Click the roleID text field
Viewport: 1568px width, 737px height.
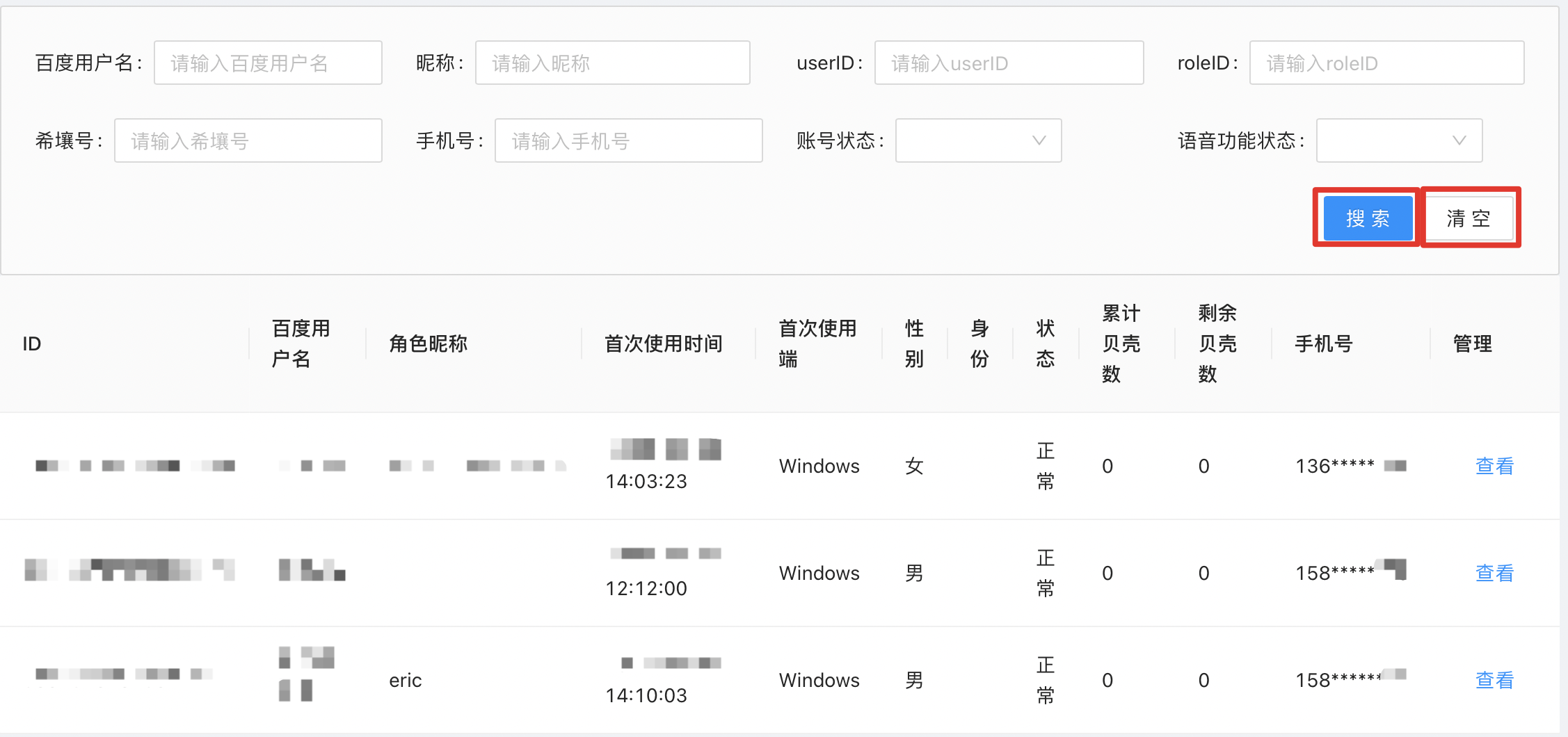pyautogui.click(x=1386, y=63)
